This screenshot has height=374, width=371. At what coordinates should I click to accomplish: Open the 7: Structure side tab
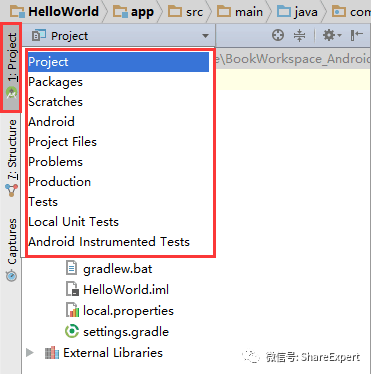click(x=11, y=158)
